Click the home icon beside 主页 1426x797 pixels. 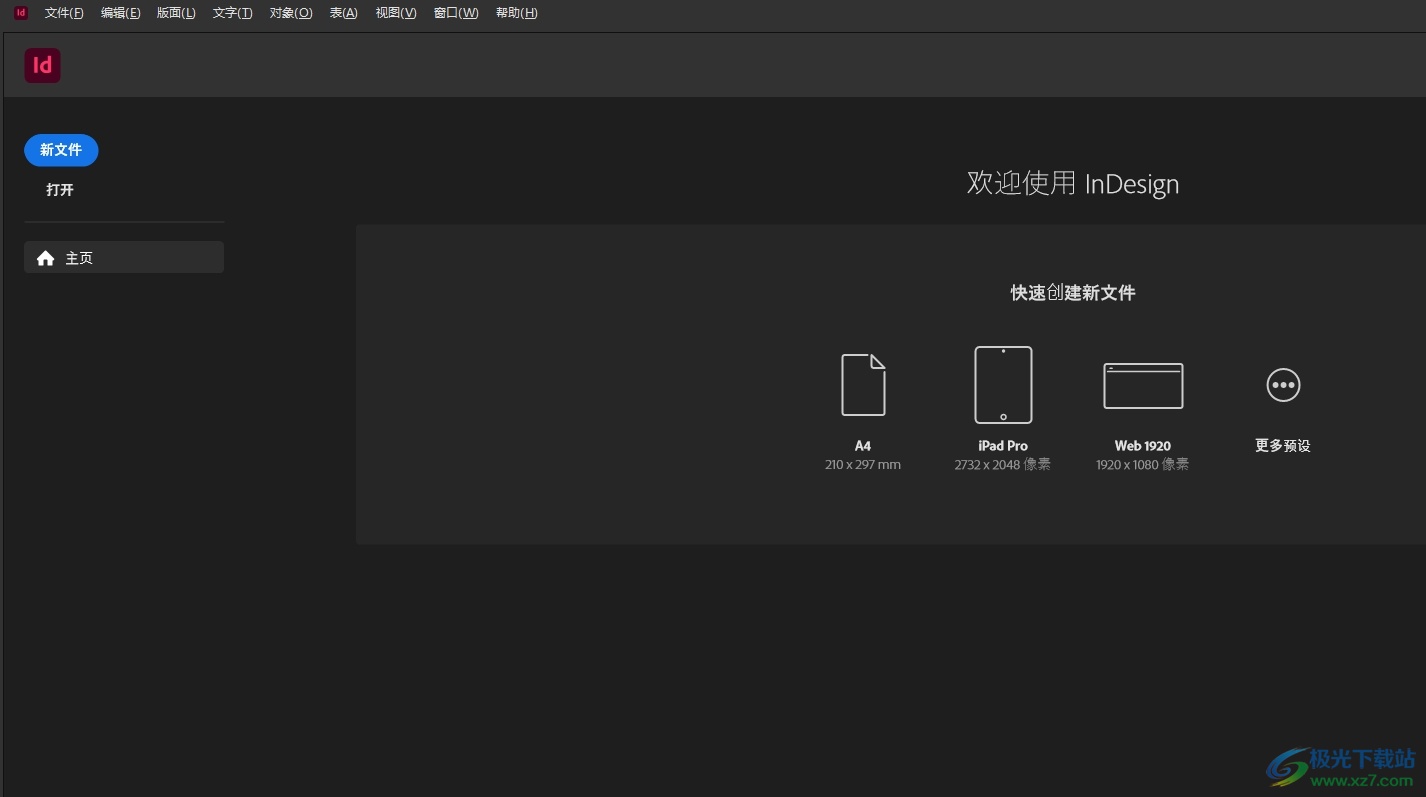coord(45,258)
